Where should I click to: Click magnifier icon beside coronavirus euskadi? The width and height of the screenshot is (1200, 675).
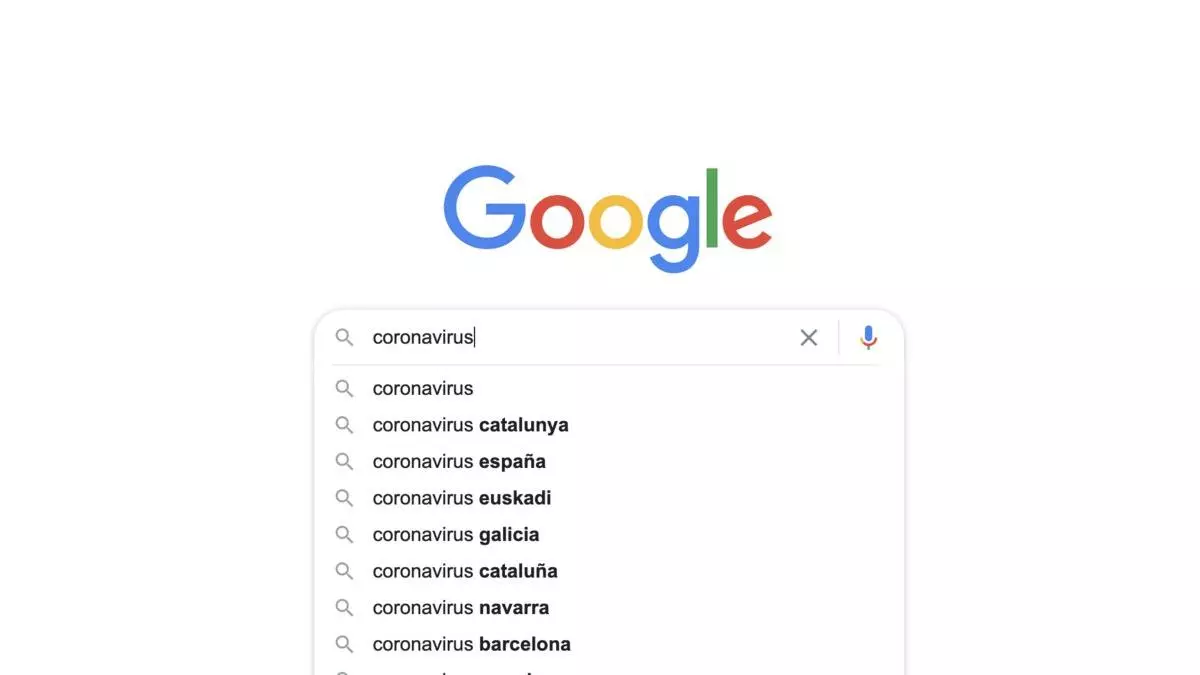[344, 498]
